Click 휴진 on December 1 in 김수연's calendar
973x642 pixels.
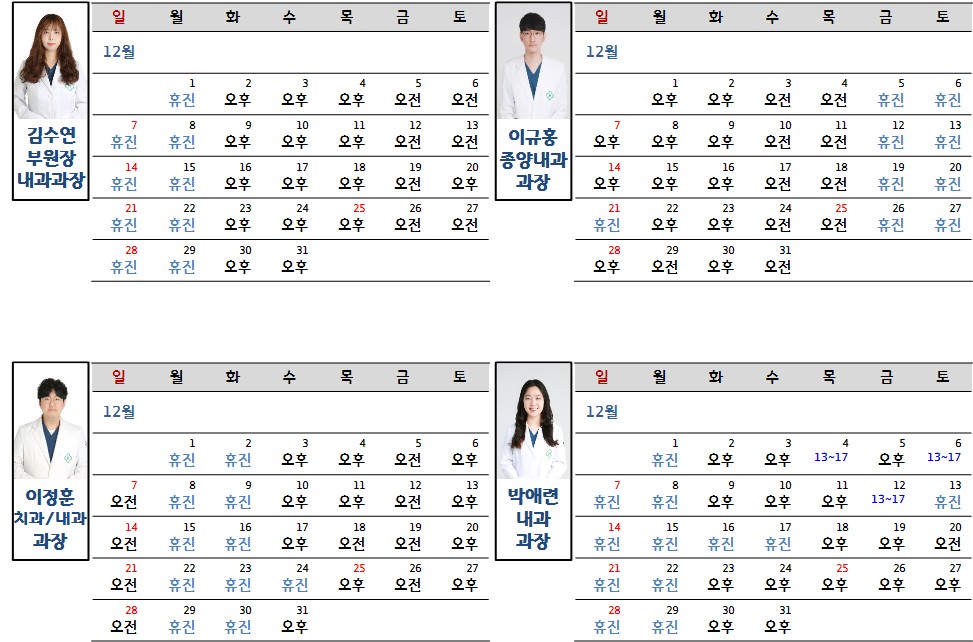182,100
